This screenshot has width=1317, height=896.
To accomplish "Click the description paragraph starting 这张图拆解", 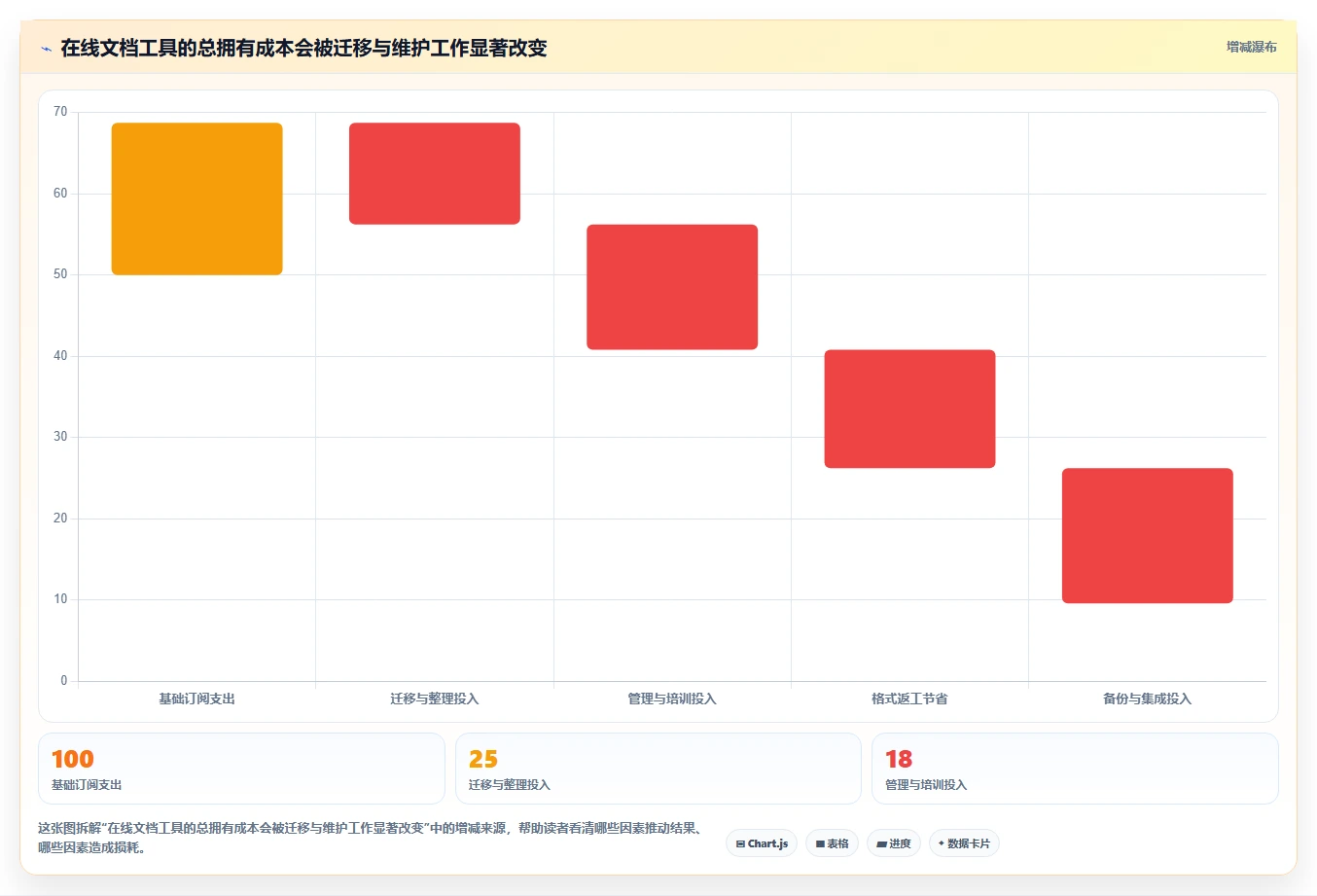I will (372, 838).
